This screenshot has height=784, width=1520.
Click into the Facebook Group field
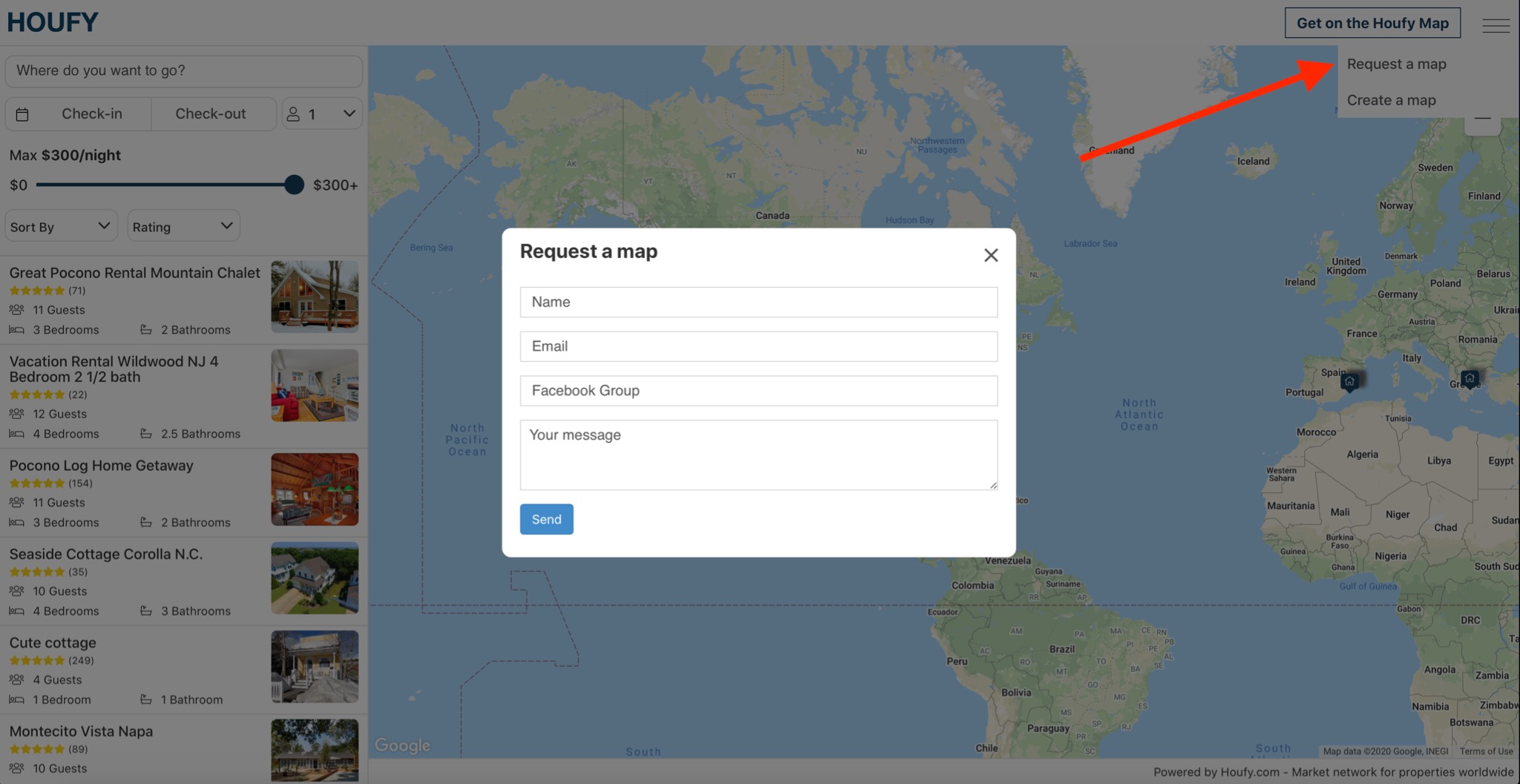759,391
